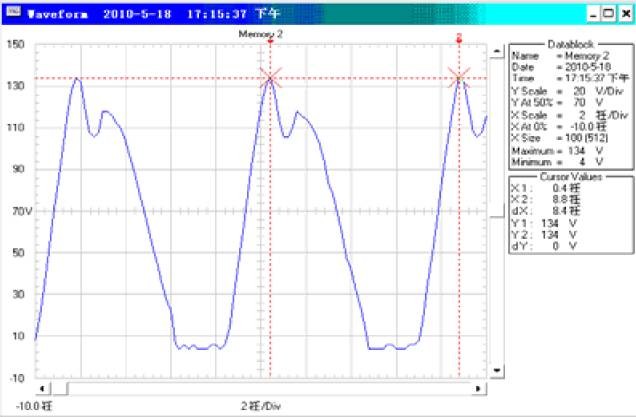Select the cursor 1 crosshair on waveform peak
Image resolution: width=636 pixels, height=417 pixels.
pos(270,78)
